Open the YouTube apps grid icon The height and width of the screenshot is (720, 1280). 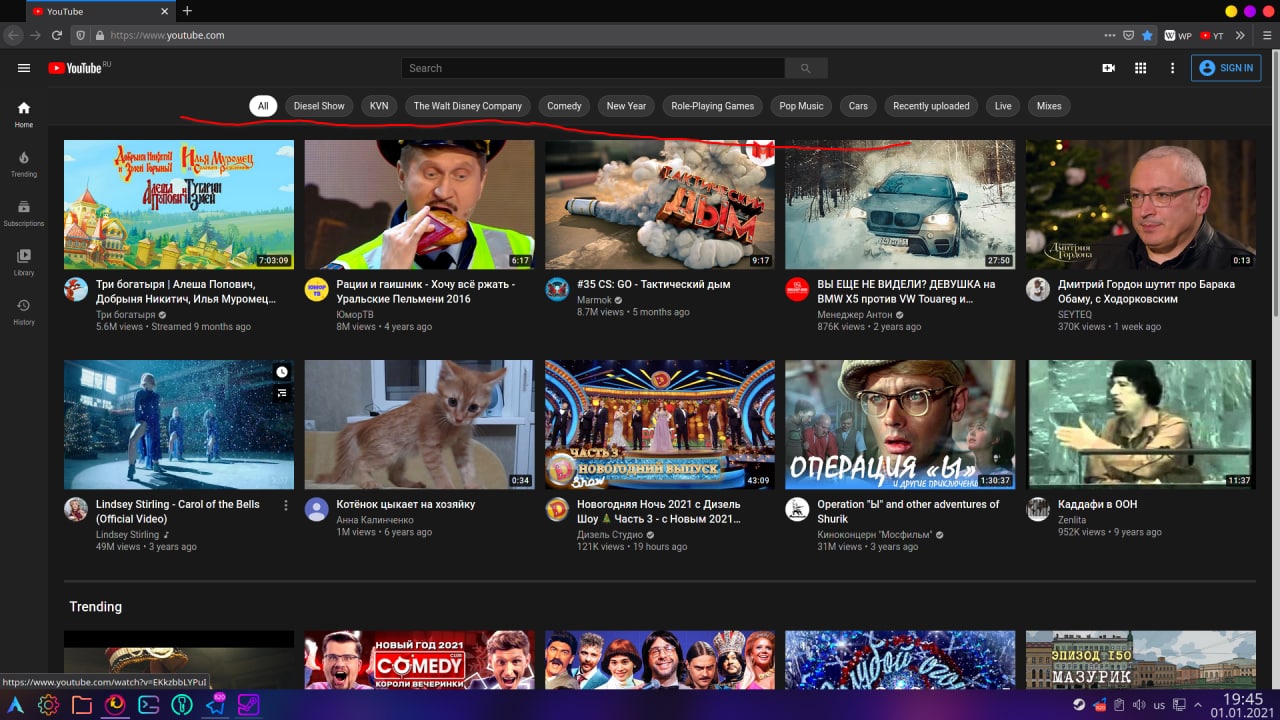click(x=1140, y=68)
